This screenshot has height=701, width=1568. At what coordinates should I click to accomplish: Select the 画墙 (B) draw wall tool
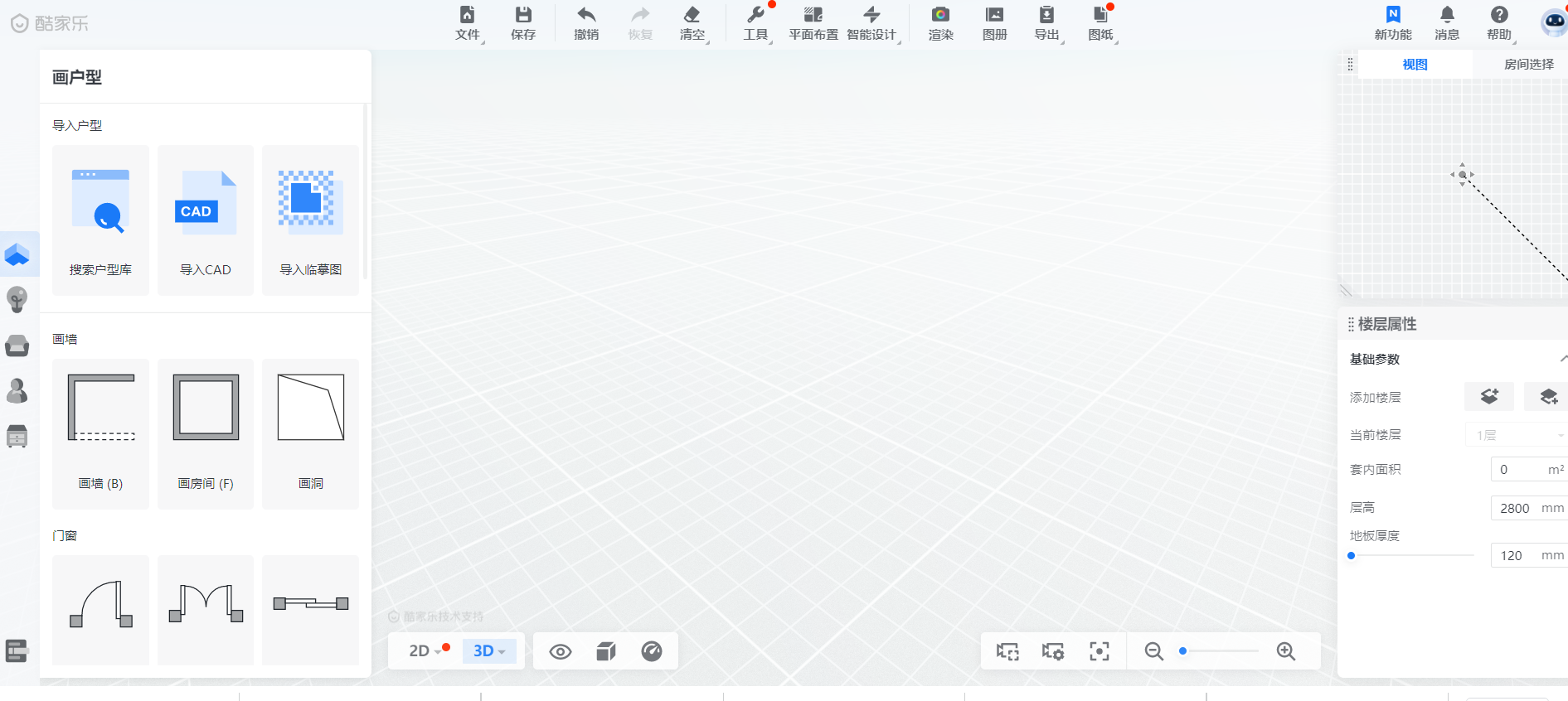pyautogui.click(x=100, y=434)
